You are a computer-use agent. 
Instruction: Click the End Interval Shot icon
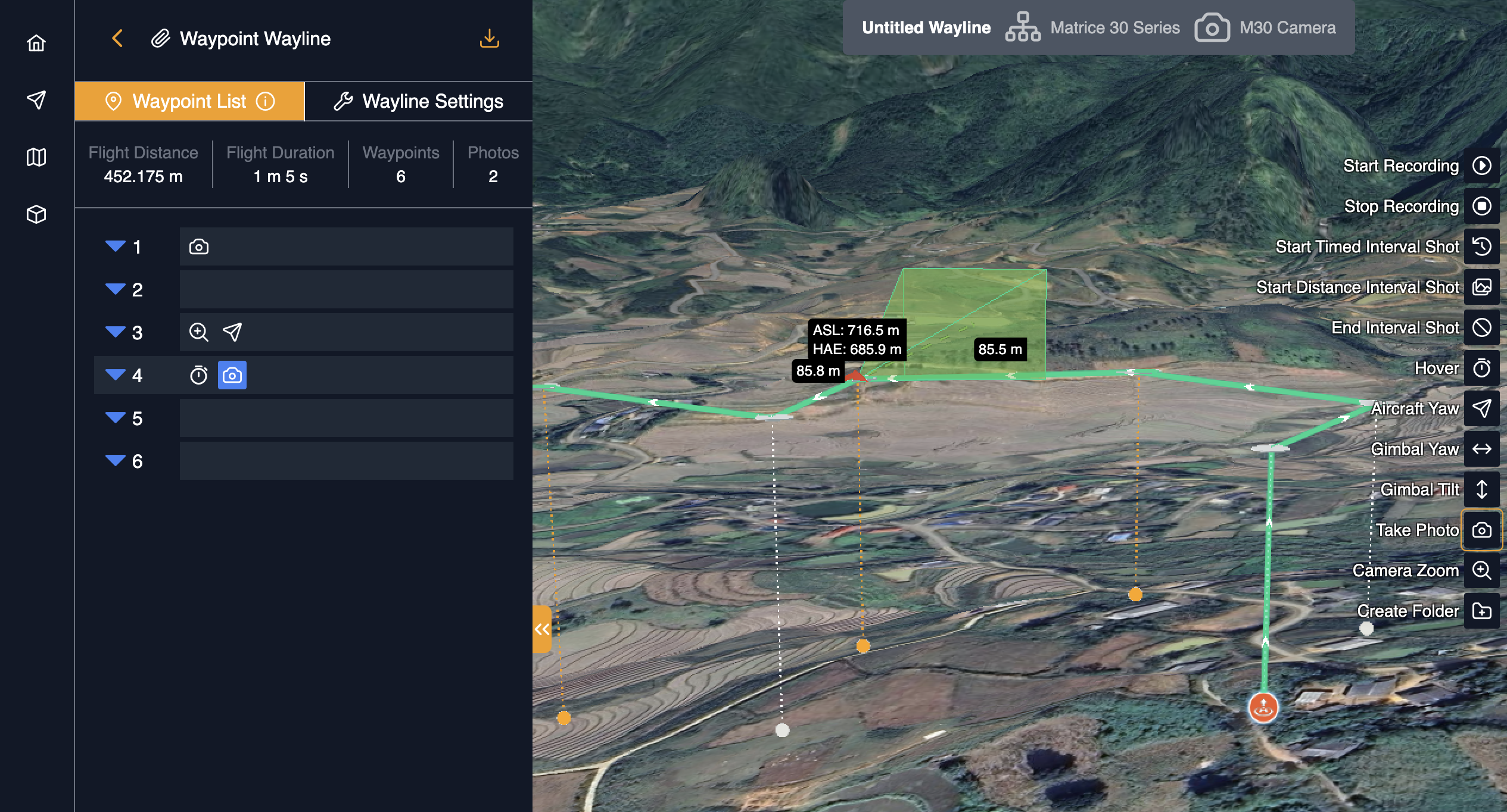[x=1481, y=327]
